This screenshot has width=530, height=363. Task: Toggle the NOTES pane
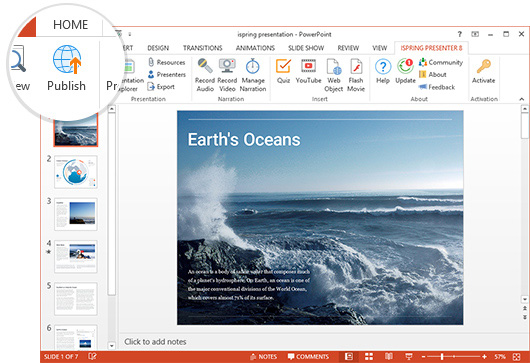coord(263,357)
